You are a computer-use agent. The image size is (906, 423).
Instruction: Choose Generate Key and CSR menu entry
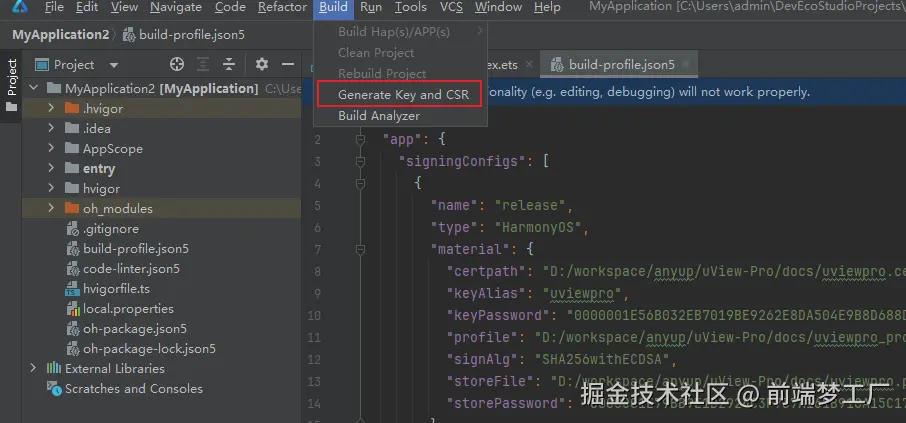point(400,95)
